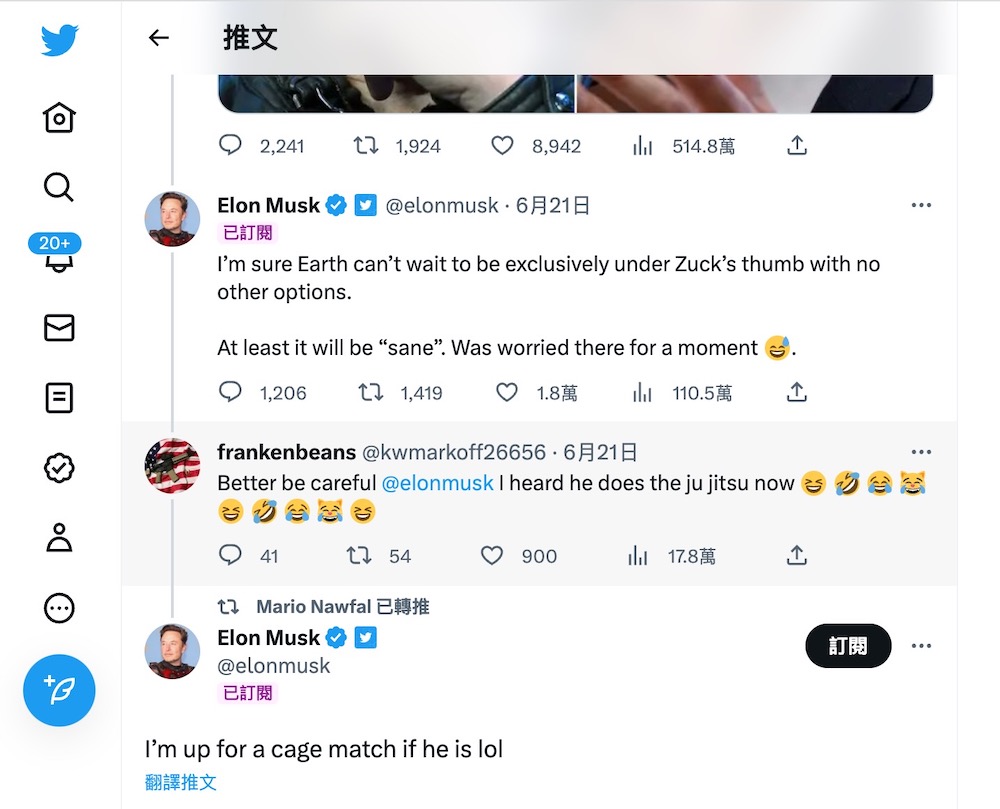The image size is (1000, 809).
Task: Open more options on Elon's June 21 tweet
Action: pyautogui.click(x=921, y=205)
